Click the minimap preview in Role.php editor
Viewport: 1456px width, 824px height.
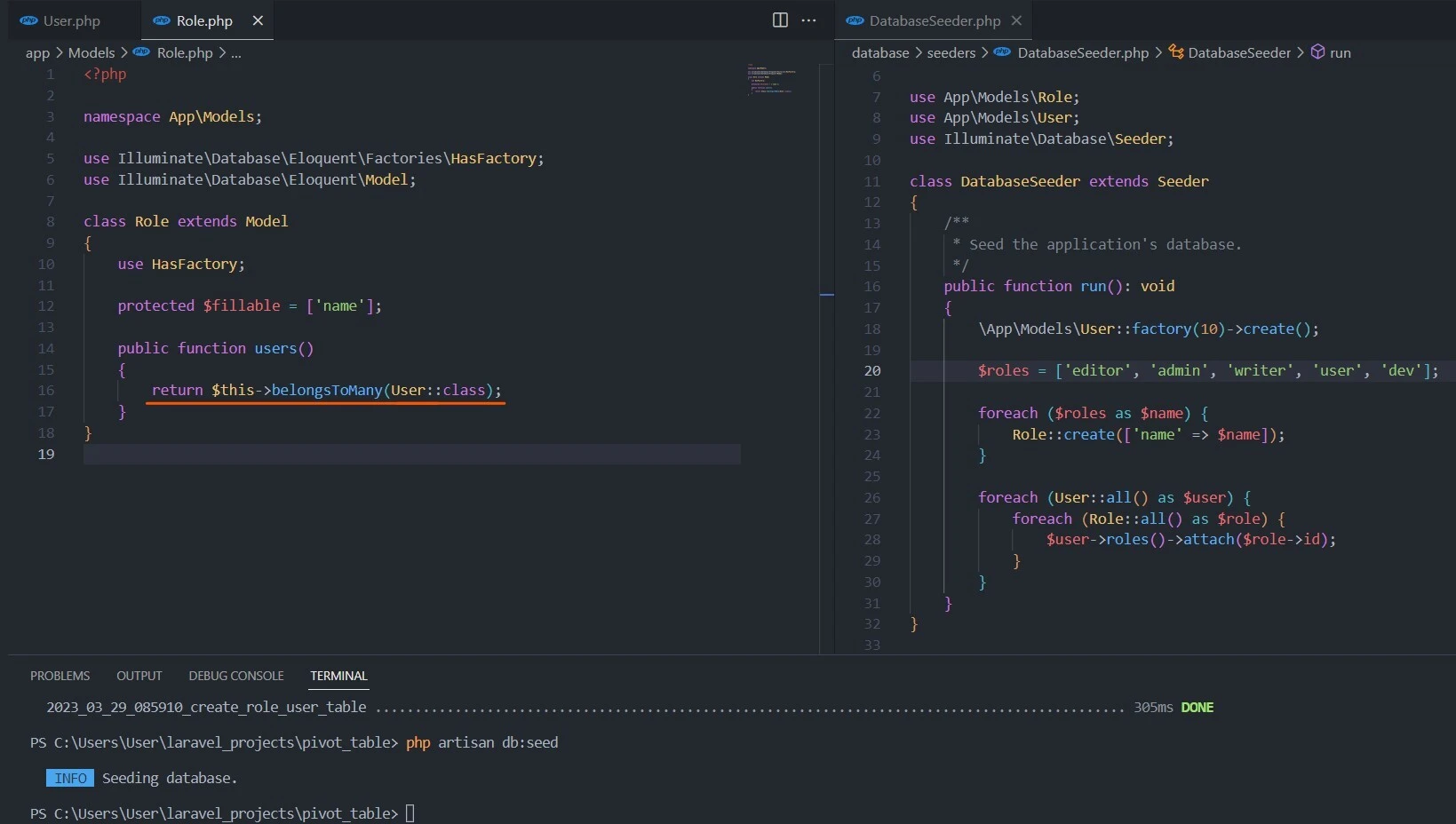769,80
